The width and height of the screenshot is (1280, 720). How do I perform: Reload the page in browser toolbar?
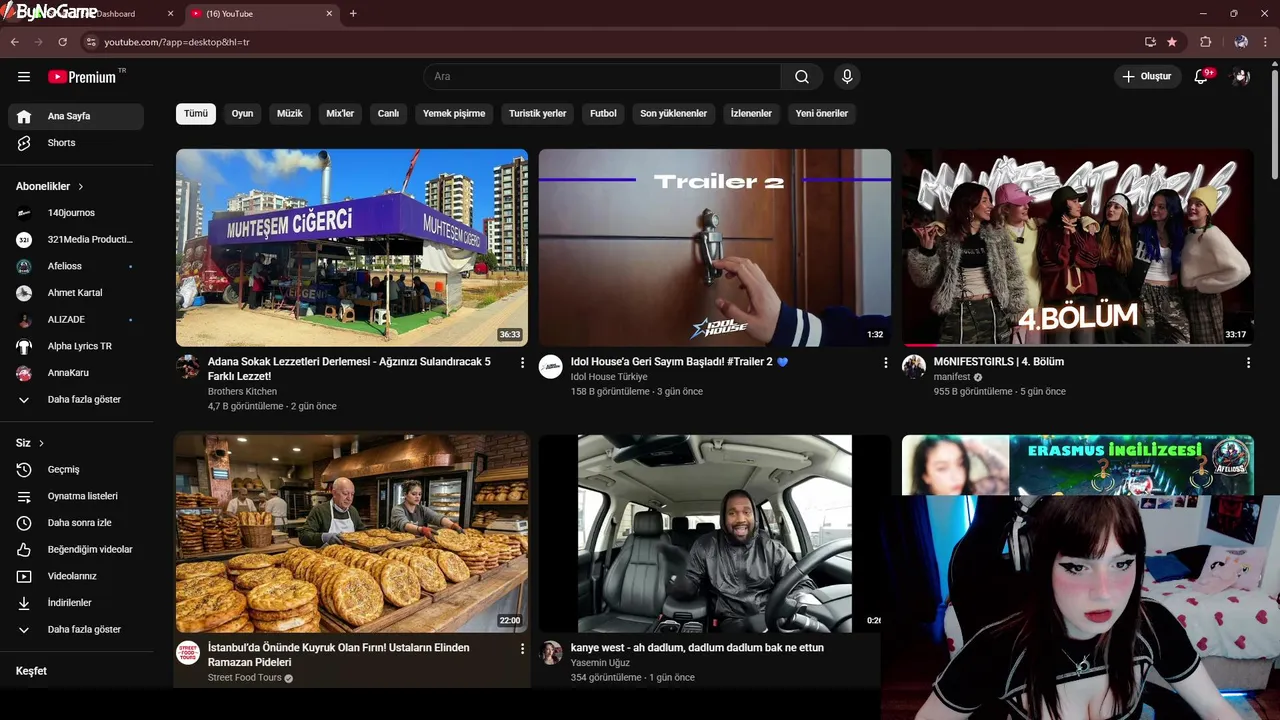62,42
